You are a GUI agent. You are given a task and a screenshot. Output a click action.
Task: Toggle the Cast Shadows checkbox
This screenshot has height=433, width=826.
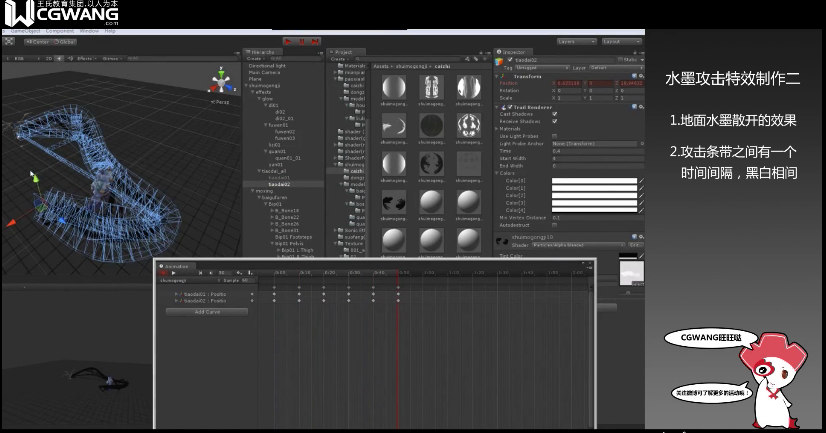pyautogui.click(x=554, y=114)
